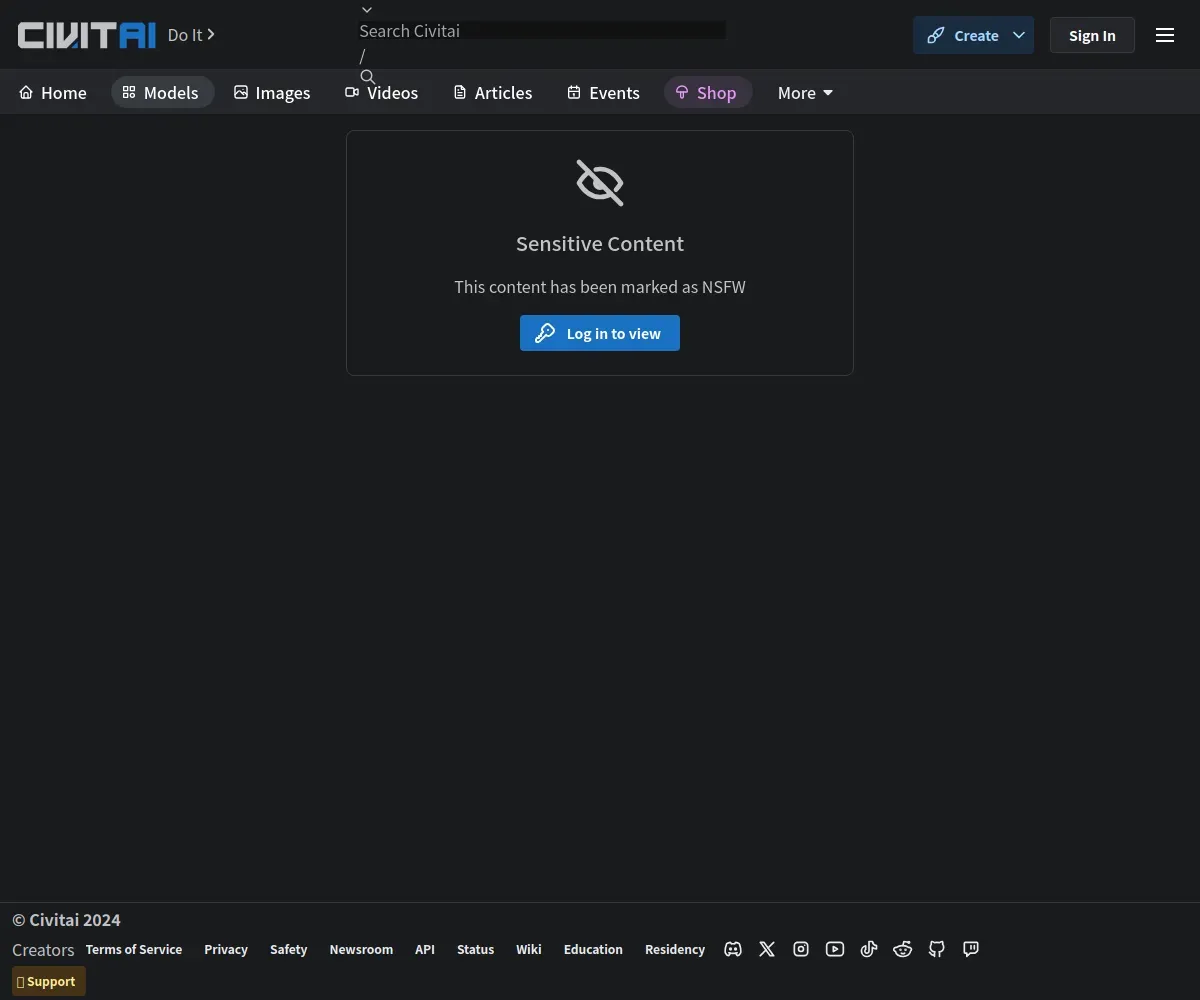Focus the Search Civitai input field
Image resolution: width=1200 pixels, height=1000 pixels.
[x=542, y=31]
